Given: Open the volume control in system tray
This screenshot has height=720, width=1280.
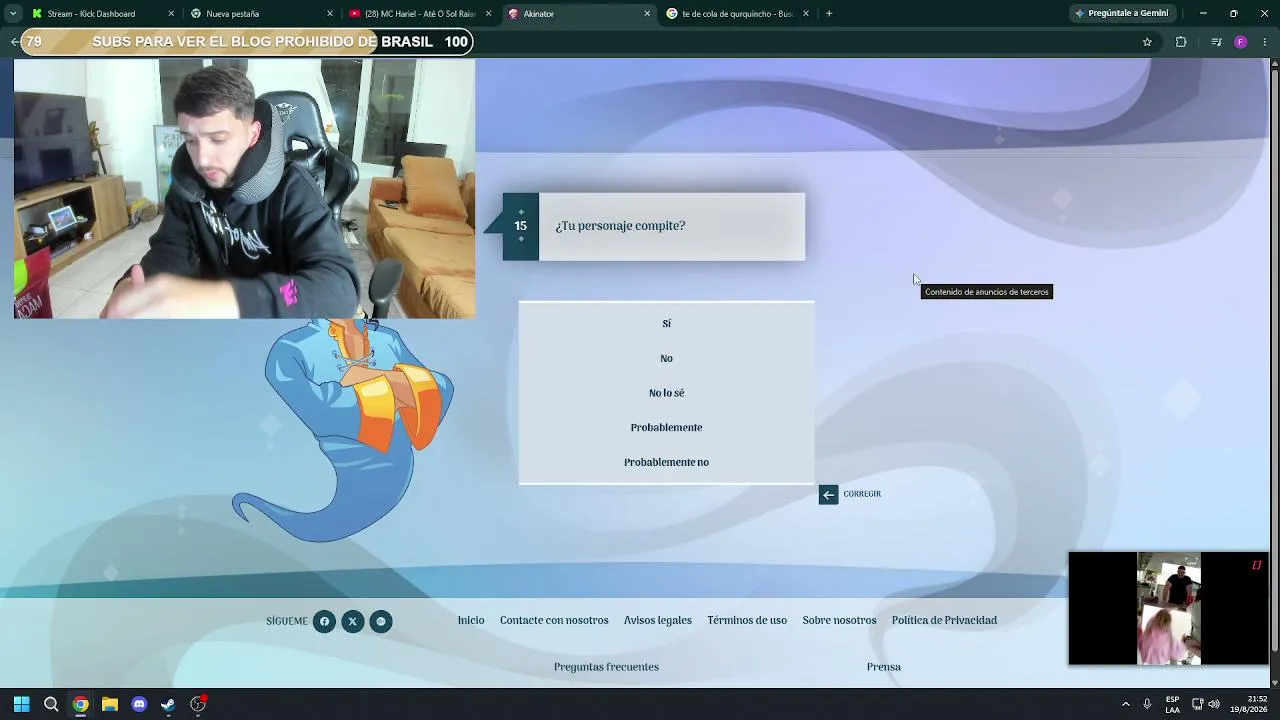Looking at the screenshot, I should pyautogui.click(x=1214, y=704).
